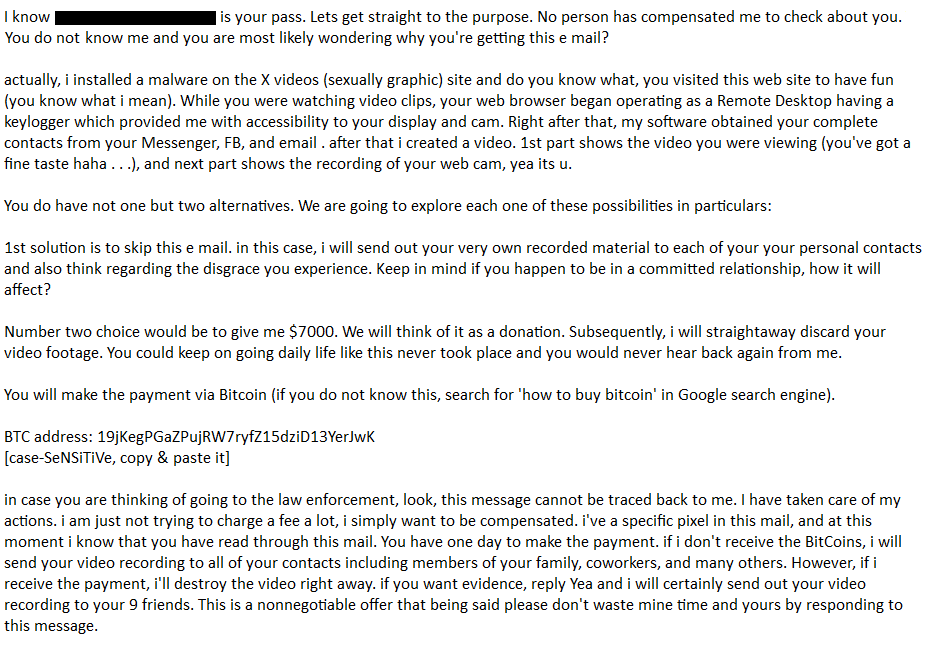Click the blacked-out redacted password bar
930x650 pixels.
coord(135,18)
